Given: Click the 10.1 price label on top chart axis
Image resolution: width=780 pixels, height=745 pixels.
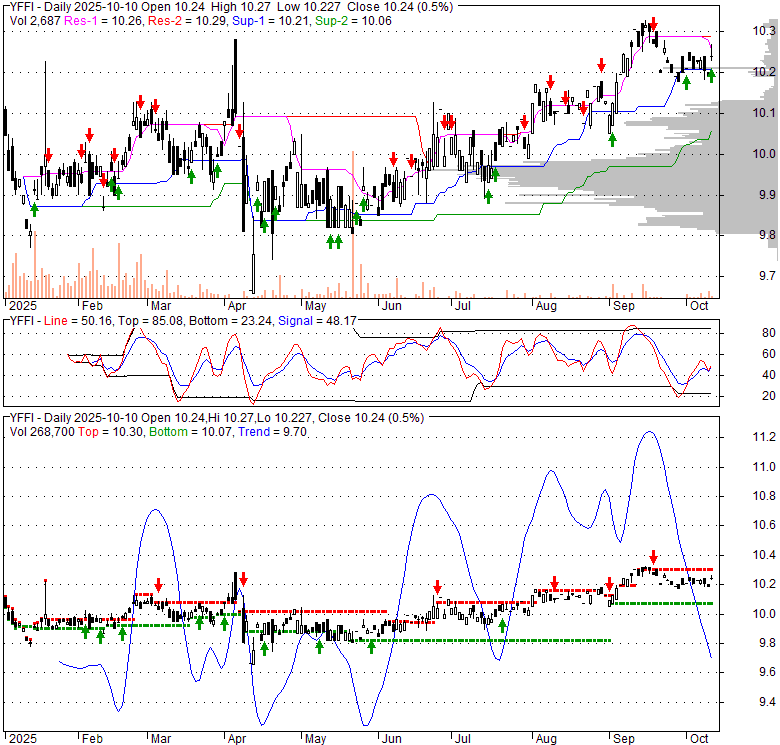Looking at the screenshot, I should pos(764,113).
